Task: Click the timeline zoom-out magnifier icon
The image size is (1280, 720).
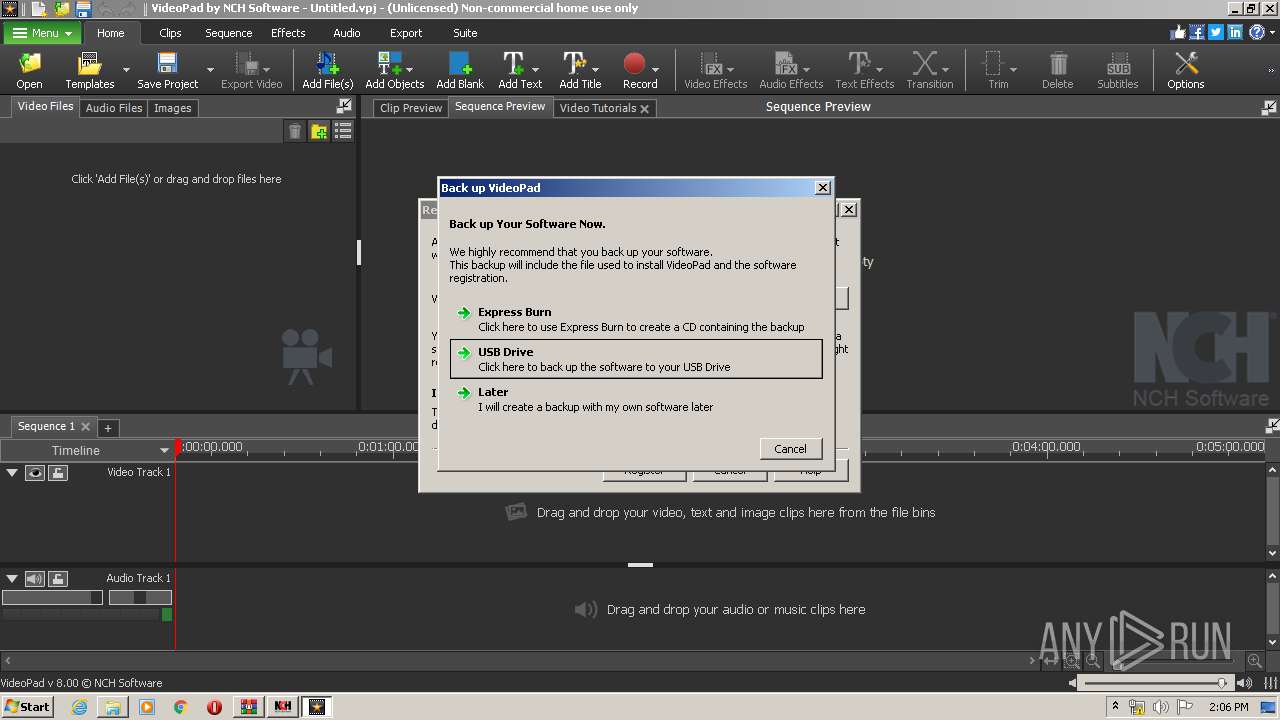Action: click(1093, 661)
